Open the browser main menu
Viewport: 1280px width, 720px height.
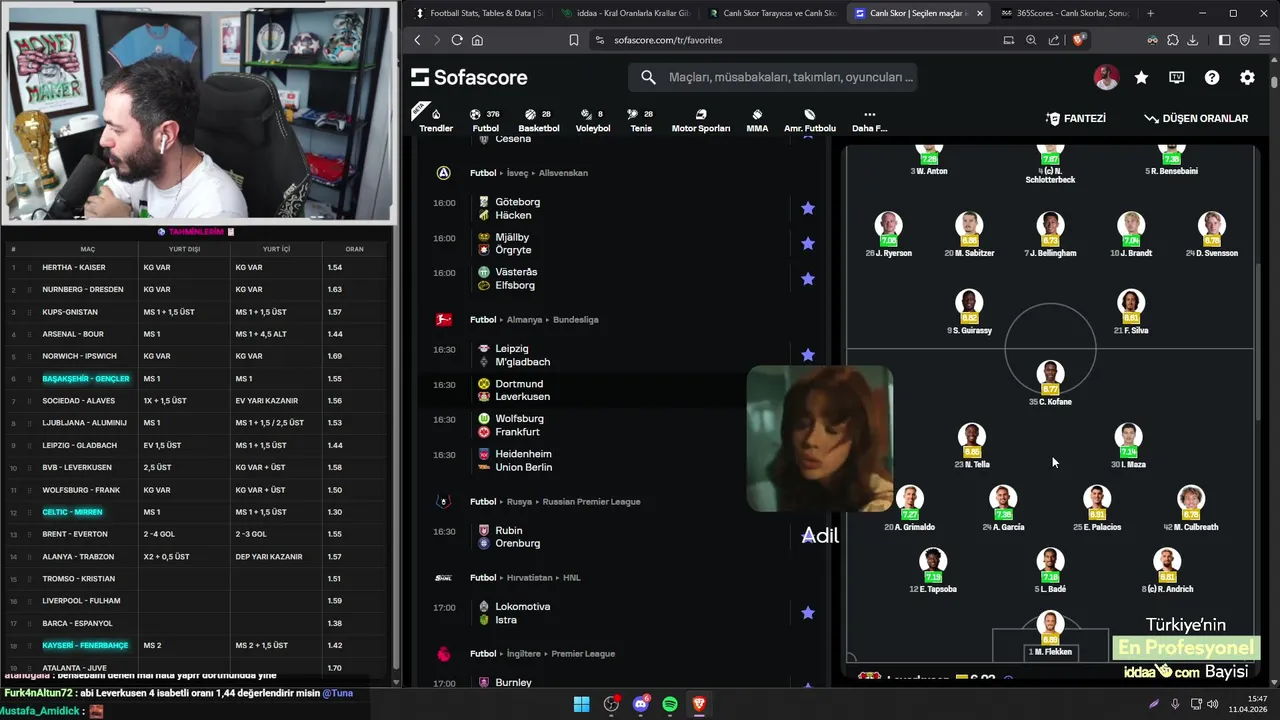[1264, 40]
